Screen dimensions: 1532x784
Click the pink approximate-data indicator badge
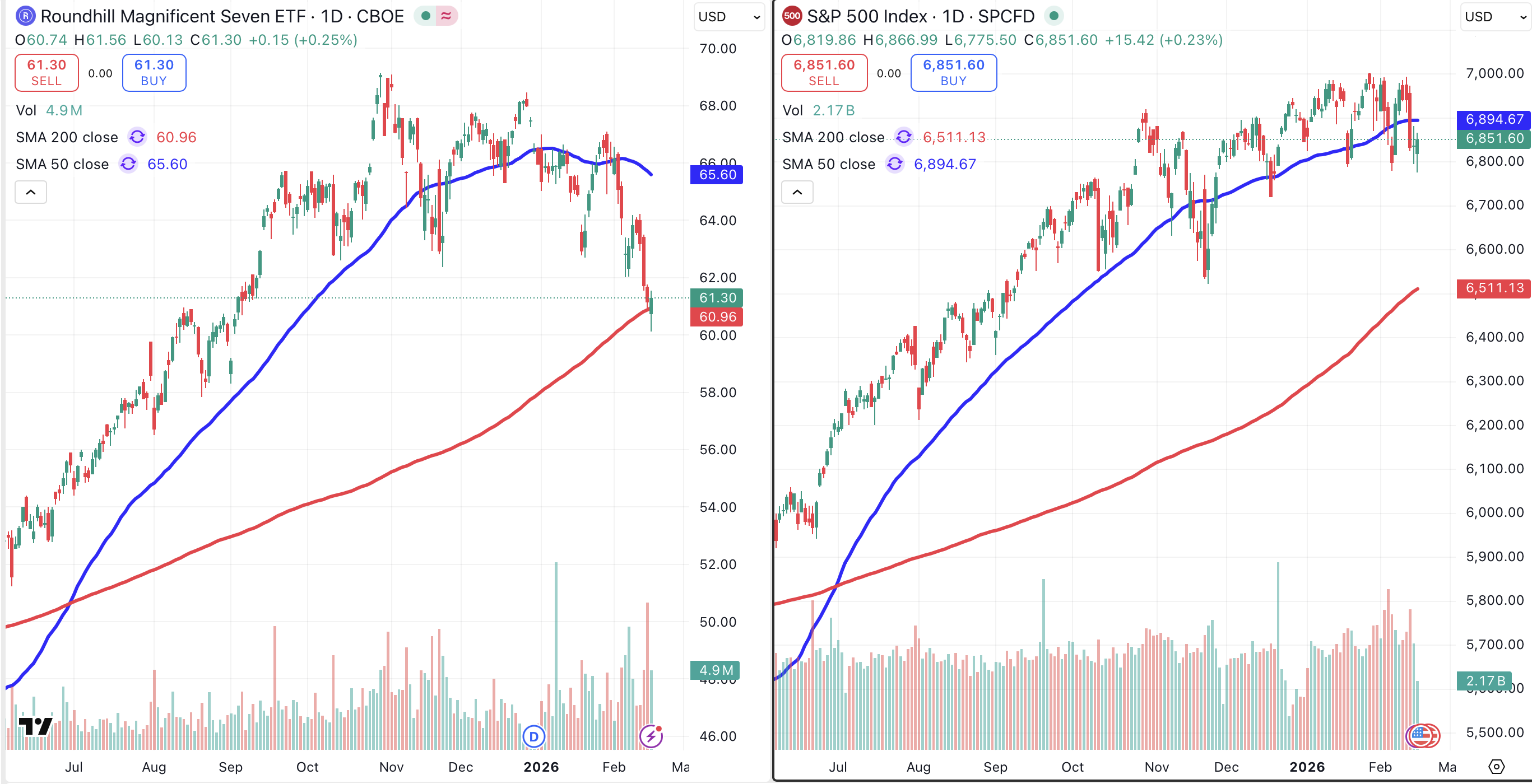(446, 16)
